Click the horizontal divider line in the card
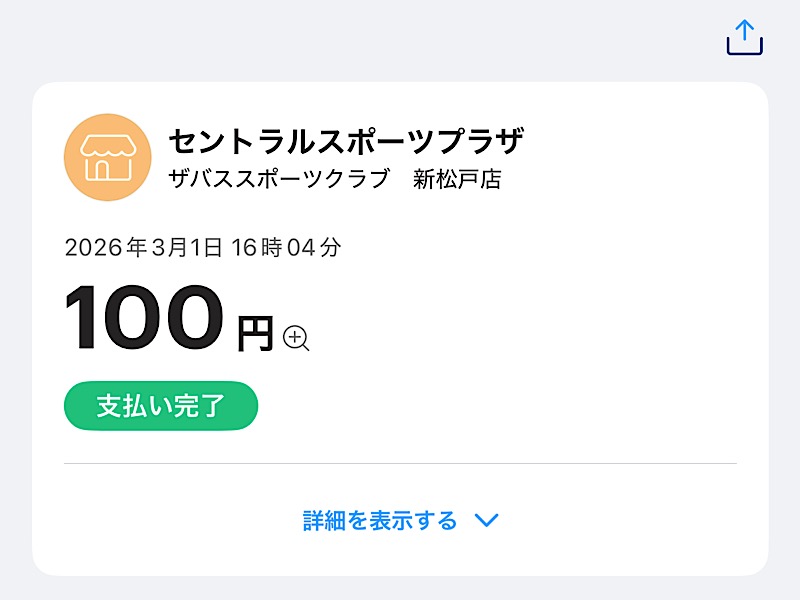The height and width of the screenshot is (600, 800). 400,464
